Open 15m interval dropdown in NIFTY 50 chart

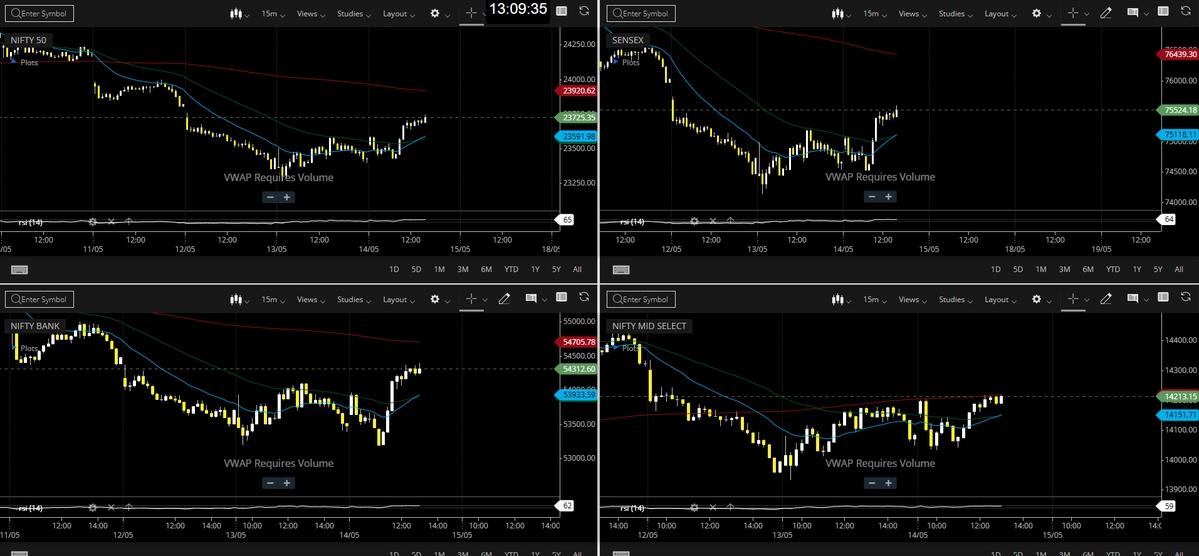pos(271,14)
